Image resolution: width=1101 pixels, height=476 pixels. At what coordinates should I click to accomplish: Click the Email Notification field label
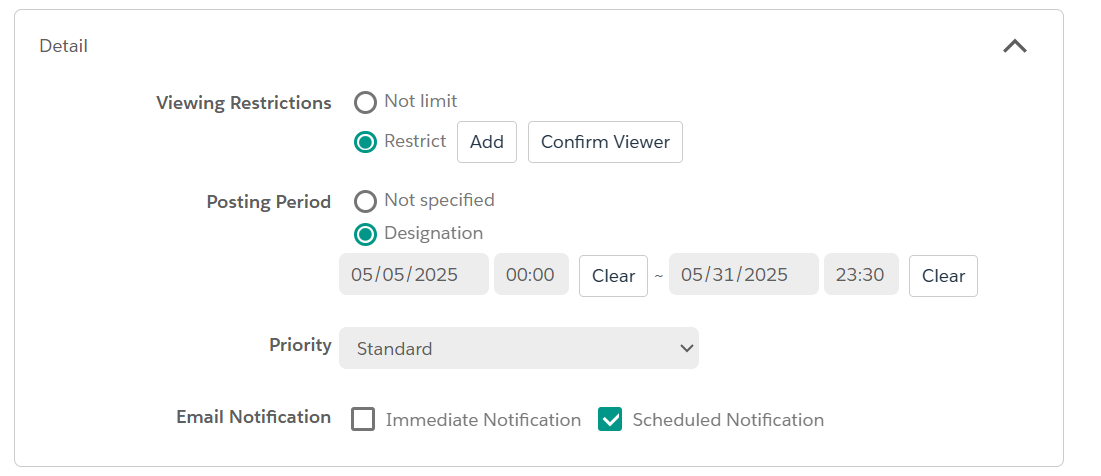(x=253, y=417)
